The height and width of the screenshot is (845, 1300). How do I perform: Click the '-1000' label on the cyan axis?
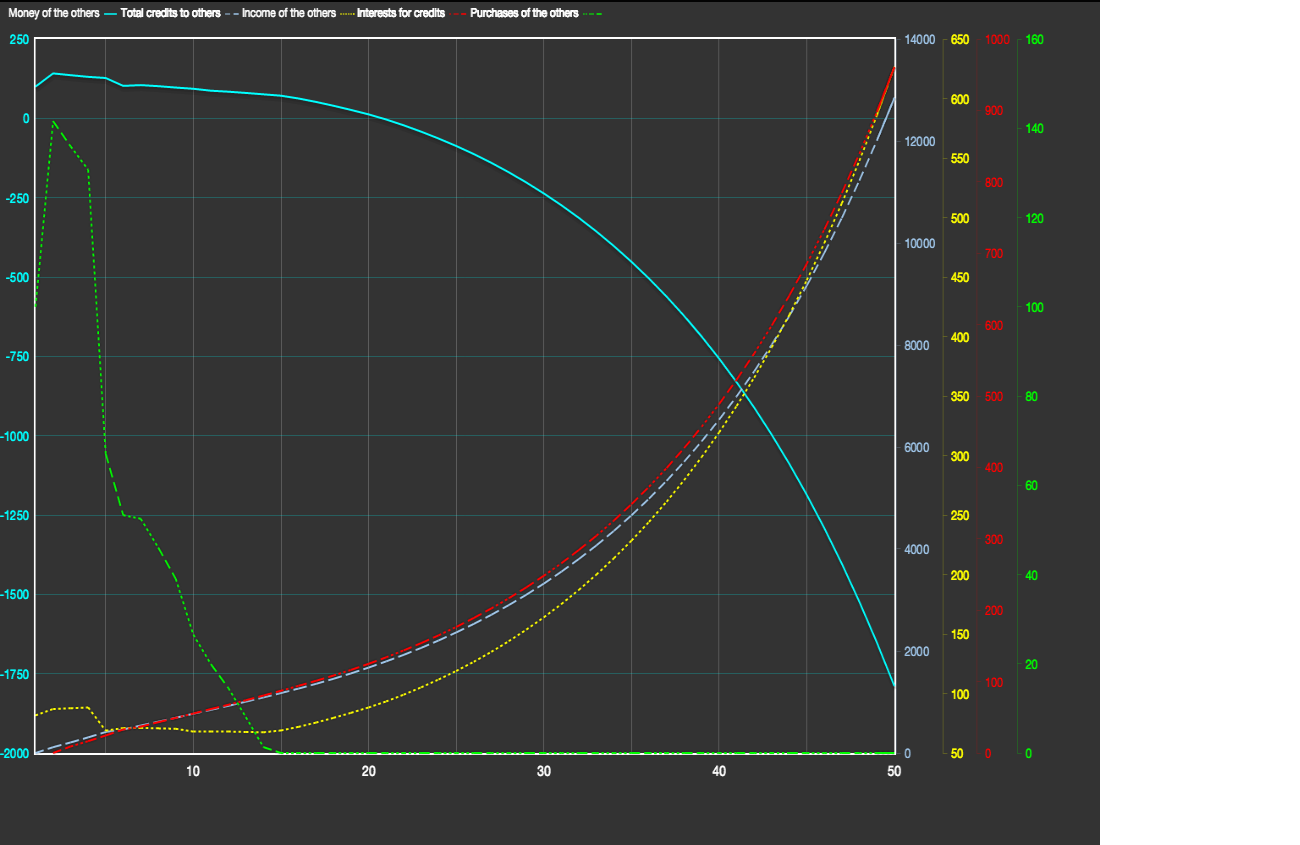(17, 436)
